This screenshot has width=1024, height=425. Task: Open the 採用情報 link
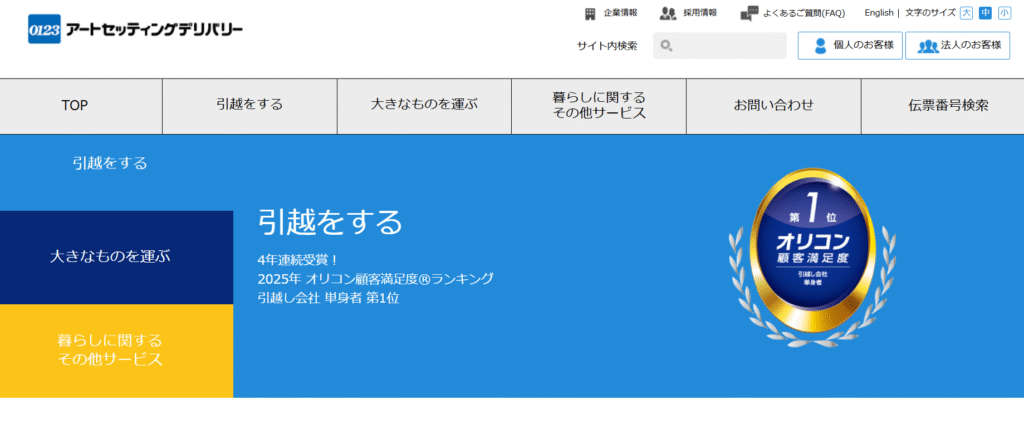[700, 13]
